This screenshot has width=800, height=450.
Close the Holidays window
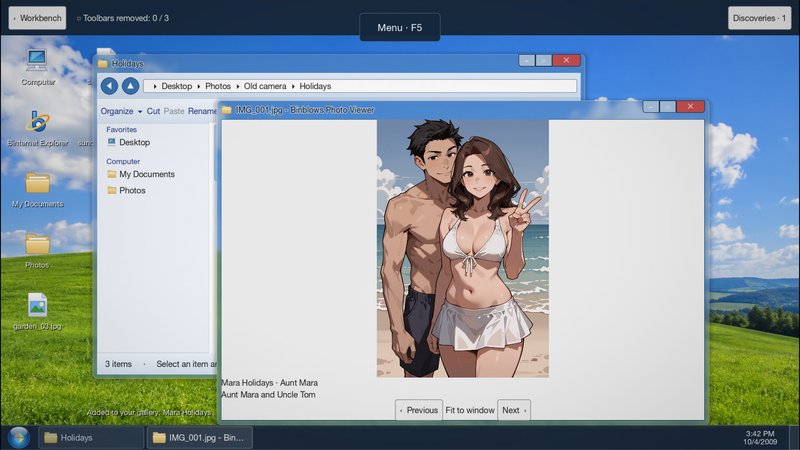coord(566,60)
